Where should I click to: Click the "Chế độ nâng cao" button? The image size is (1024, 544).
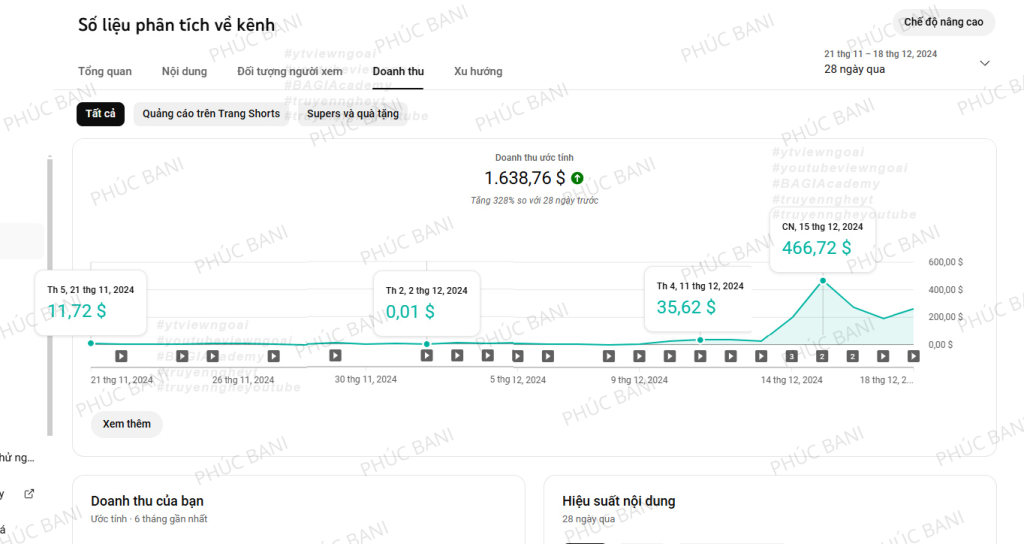pos(943,22)
